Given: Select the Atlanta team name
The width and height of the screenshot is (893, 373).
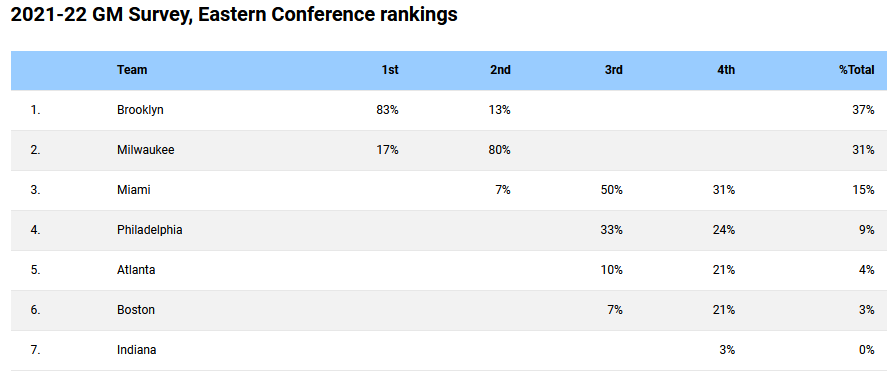Looking at the screenshot, I should (136, 269).
